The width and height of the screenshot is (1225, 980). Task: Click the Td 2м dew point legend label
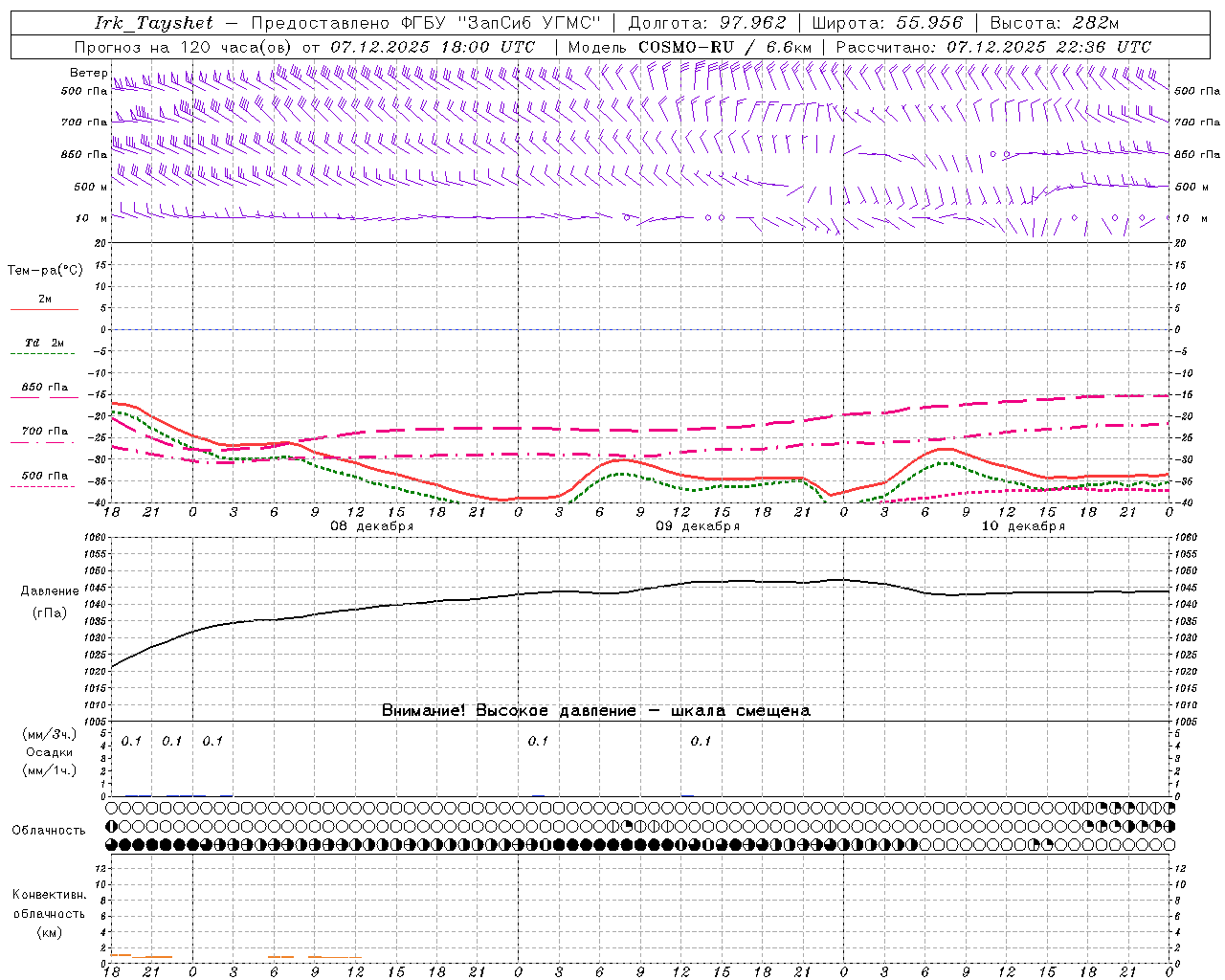pos(45,343)
